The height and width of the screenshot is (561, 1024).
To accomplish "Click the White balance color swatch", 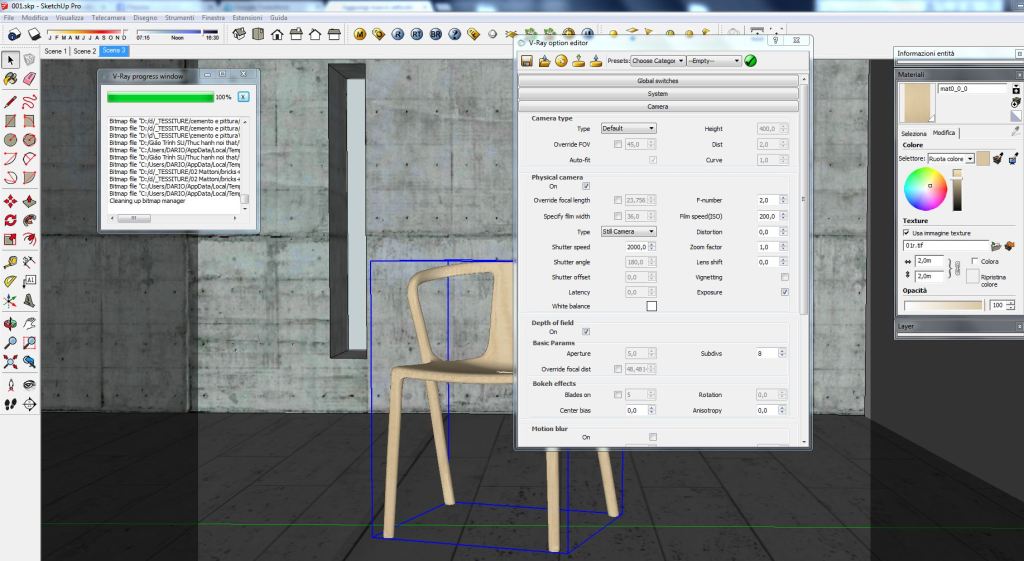I will click(x=651, y=306).
